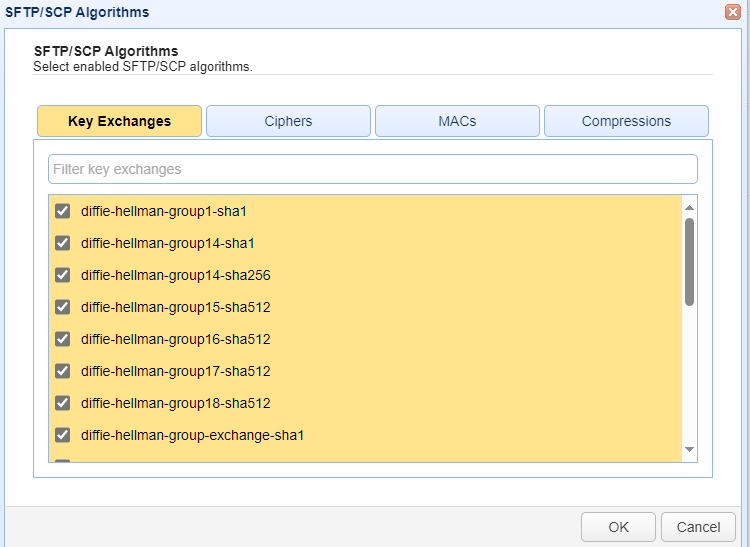The width and height of the screenshot is (750, 547).
Task: Disable diffie-hellman-group17-sha512 key exchange
Action: coord(62,371)
